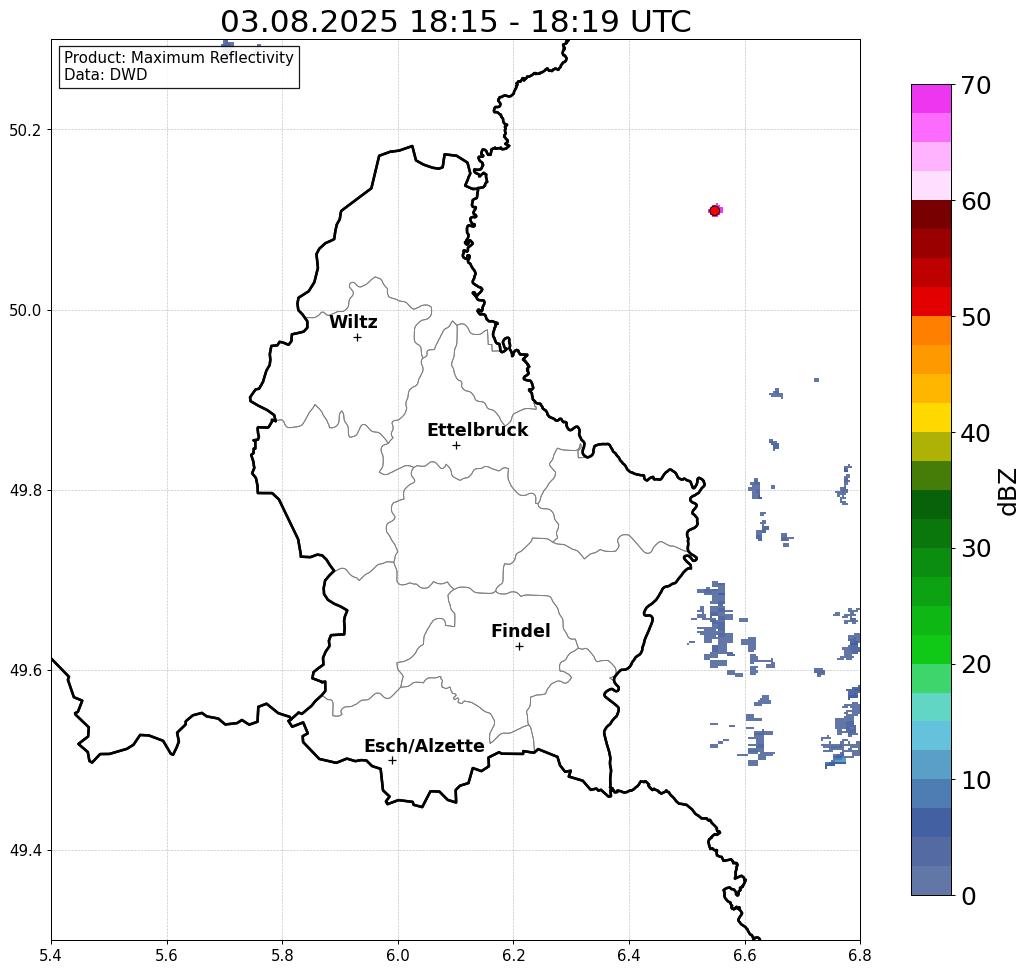Screen dimensions: 1029x973
Task: Click the cross marker under Findel
Action: [x=519, y=647]
